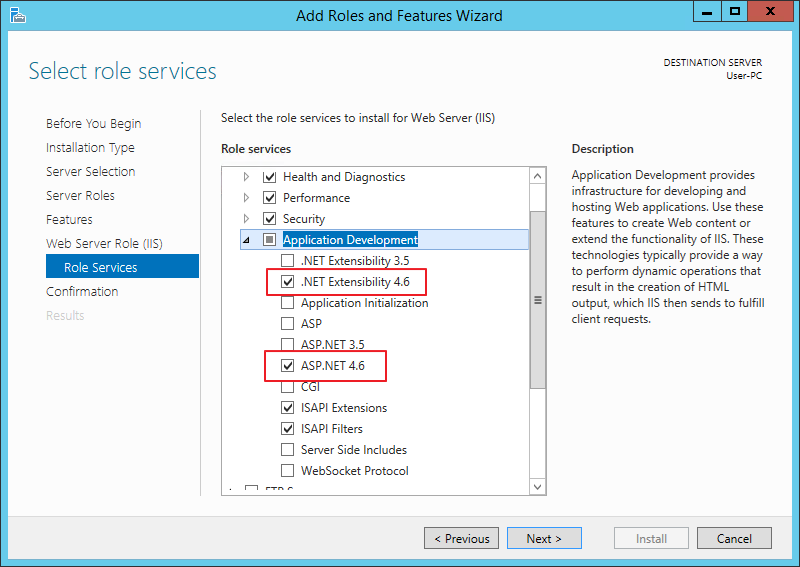
Task: Enable the .NET Extensibility 3.5 checkbox
Action: [x=288, y=261]
